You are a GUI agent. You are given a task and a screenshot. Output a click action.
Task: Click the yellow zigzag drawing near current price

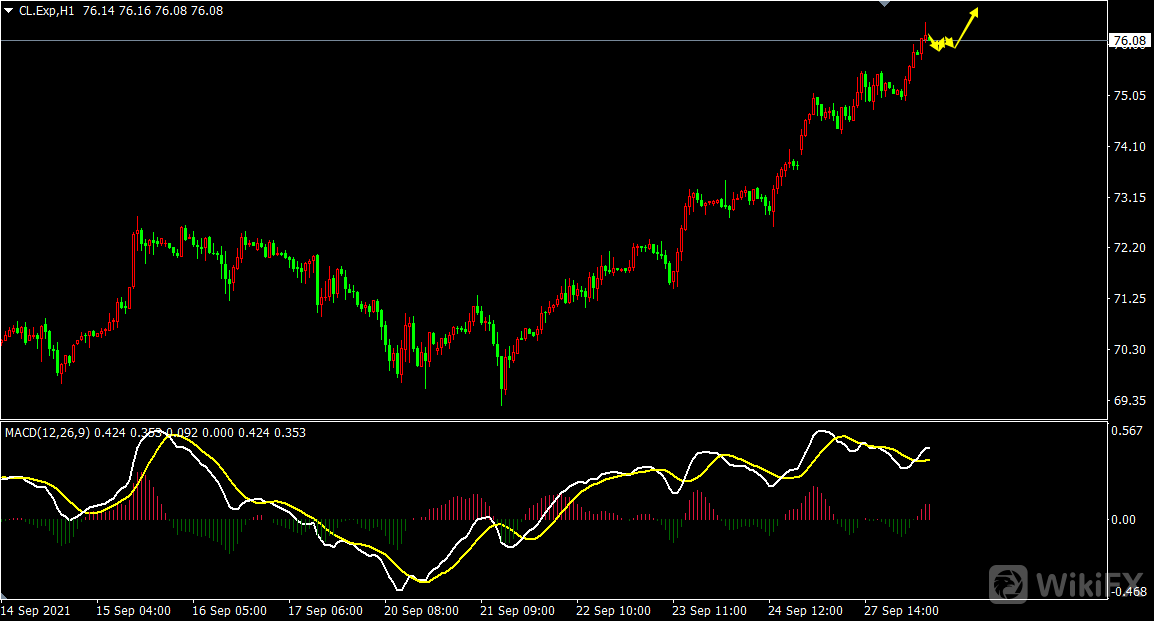(940, 43)
